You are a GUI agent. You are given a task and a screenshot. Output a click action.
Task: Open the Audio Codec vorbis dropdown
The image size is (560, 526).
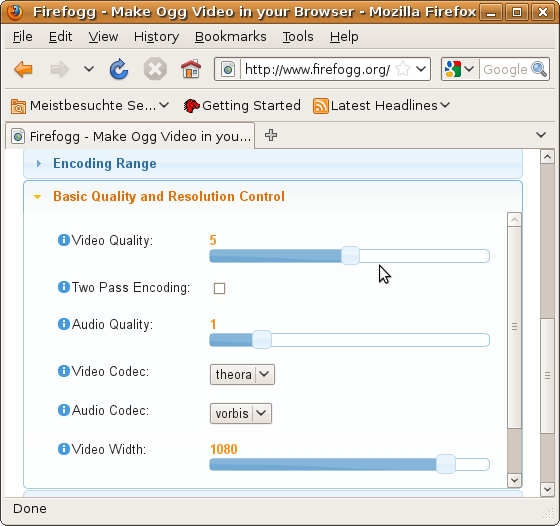coord(241,414)
